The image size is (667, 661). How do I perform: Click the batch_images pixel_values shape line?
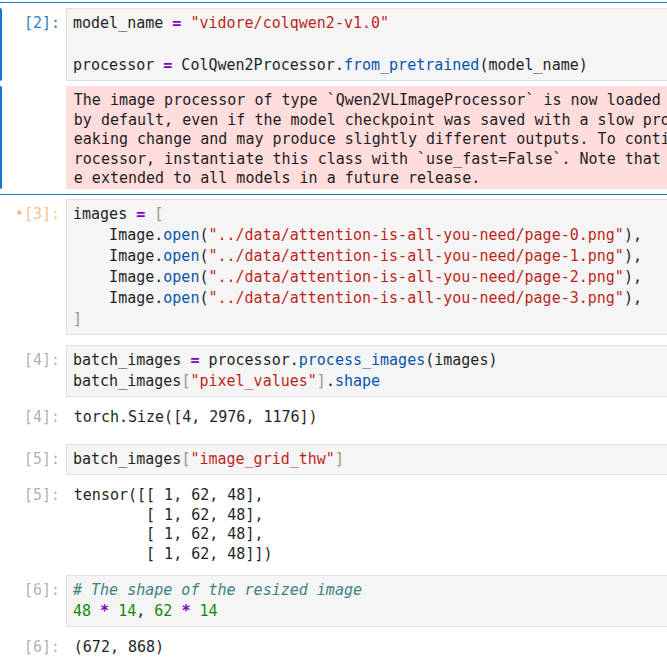[226, 381]
